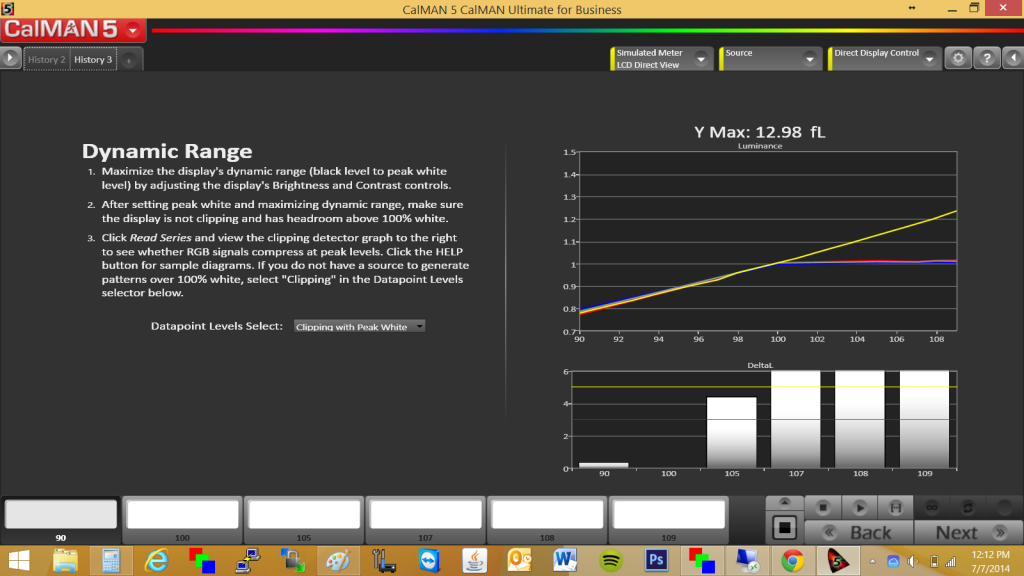
Task: Open File Explorer from the taskbar
Action: tap(65, 561)
